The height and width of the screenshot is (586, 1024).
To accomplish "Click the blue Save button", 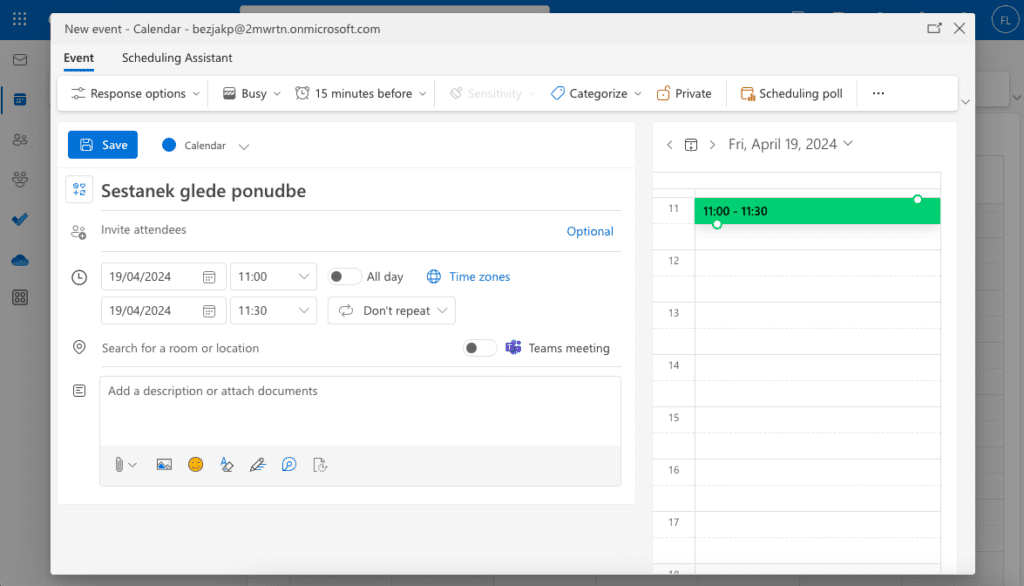I will coord(103,145).
